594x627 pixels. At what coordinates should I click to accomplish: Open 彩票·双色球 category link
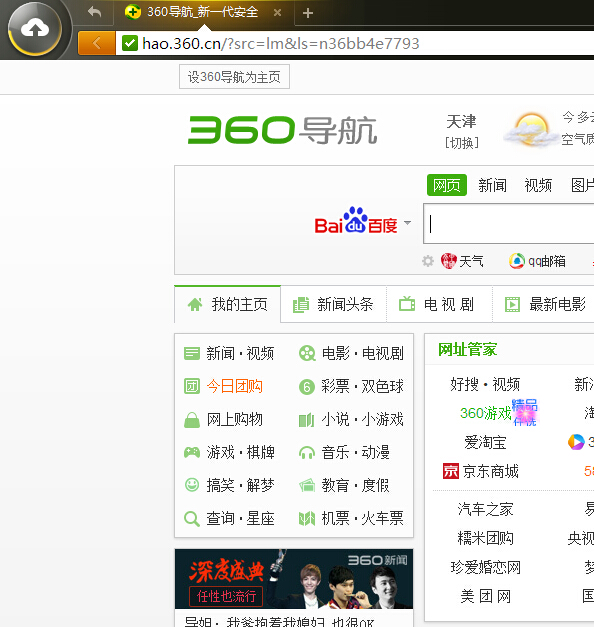362,387
